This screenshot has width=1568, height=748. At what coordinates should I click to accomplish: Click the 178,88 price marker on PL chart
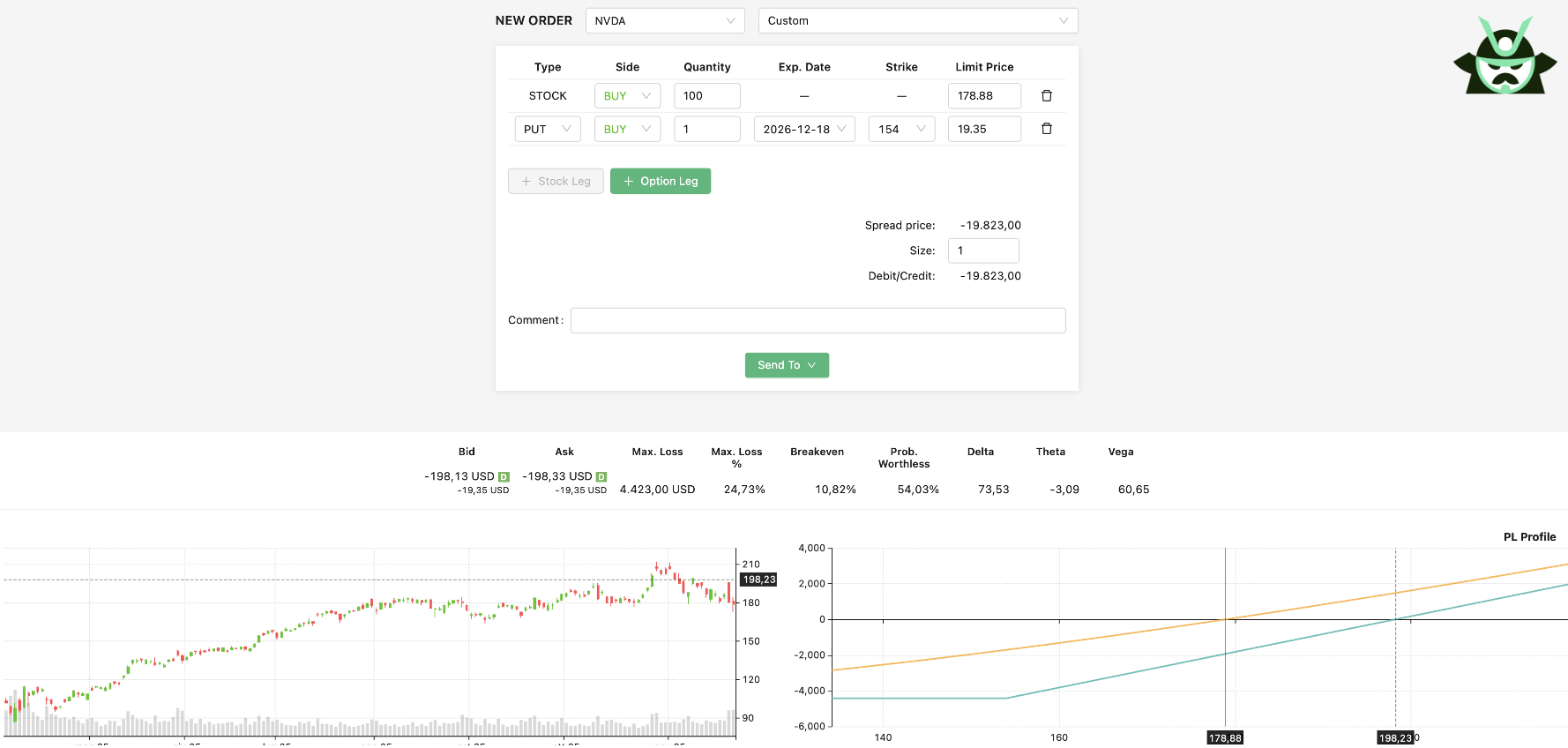click(1224, 738)
